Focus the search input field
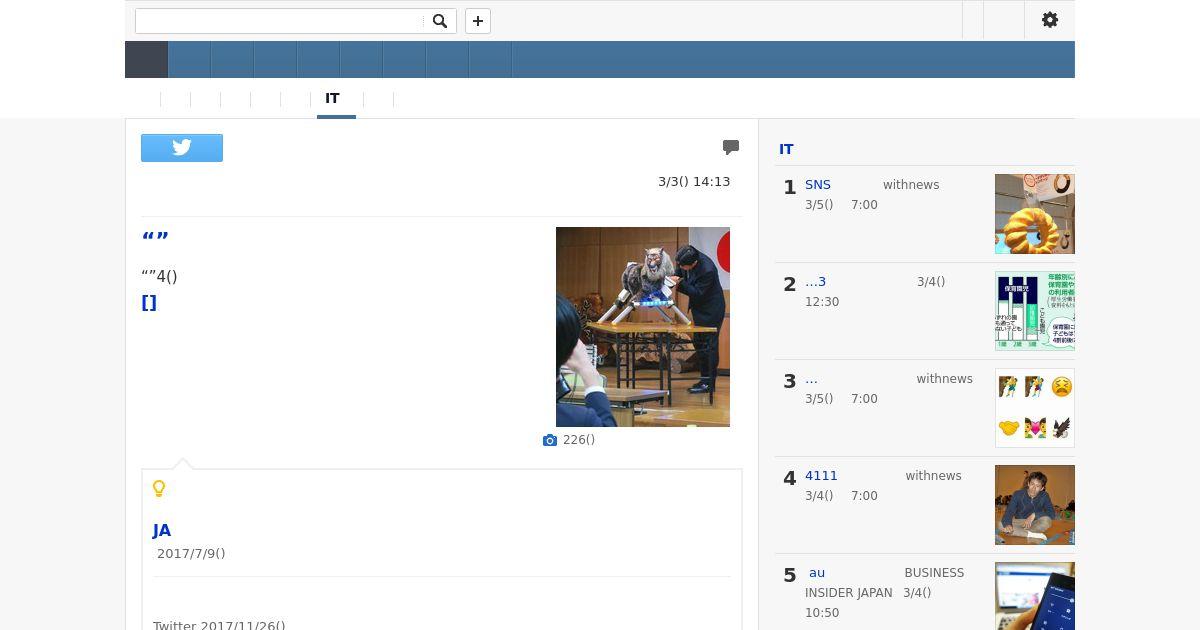This screenshot has width=1200, height=630. coord(280,21)
